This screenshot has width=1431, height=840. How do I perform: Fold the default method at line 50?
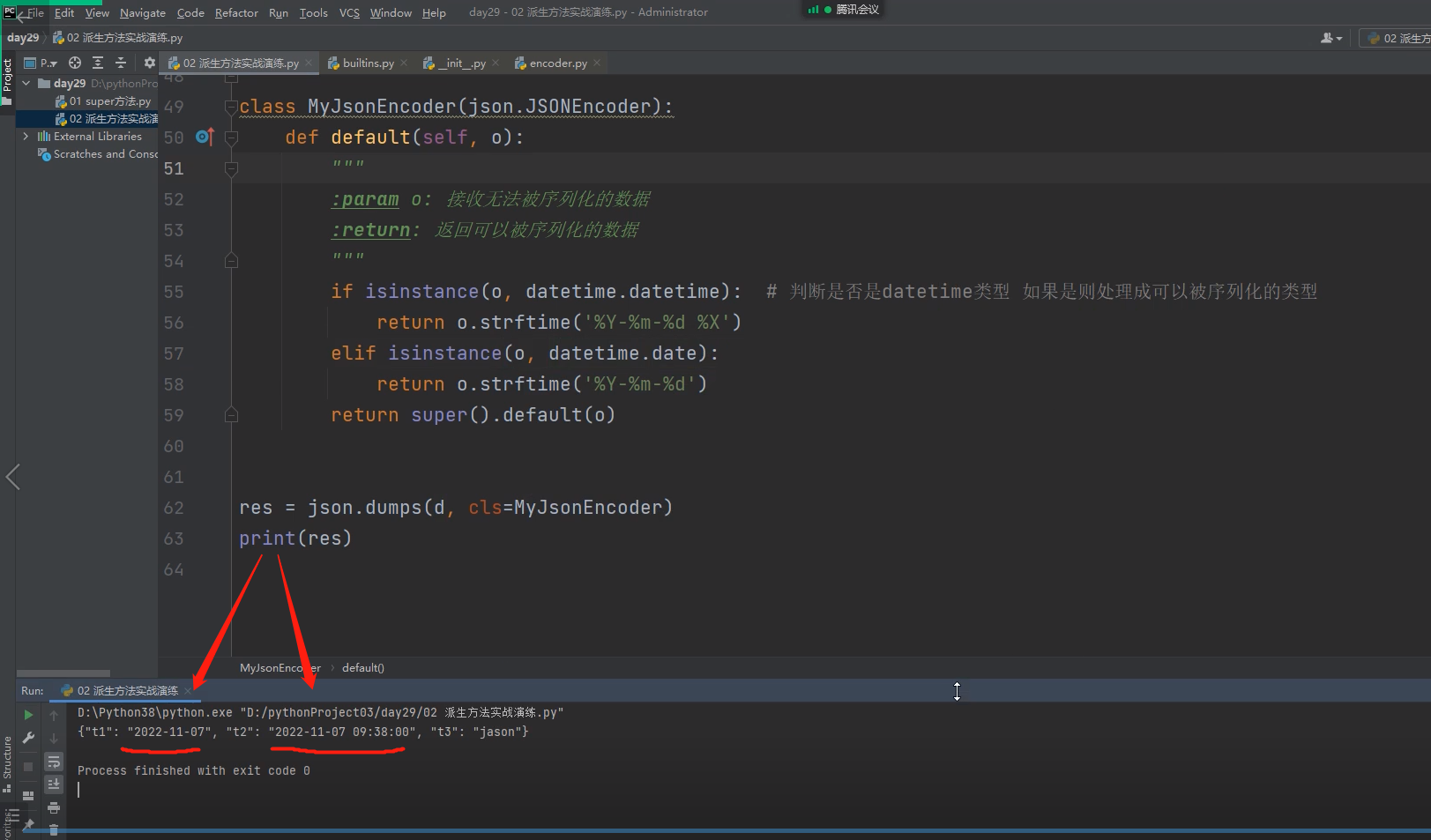[231, 138]
